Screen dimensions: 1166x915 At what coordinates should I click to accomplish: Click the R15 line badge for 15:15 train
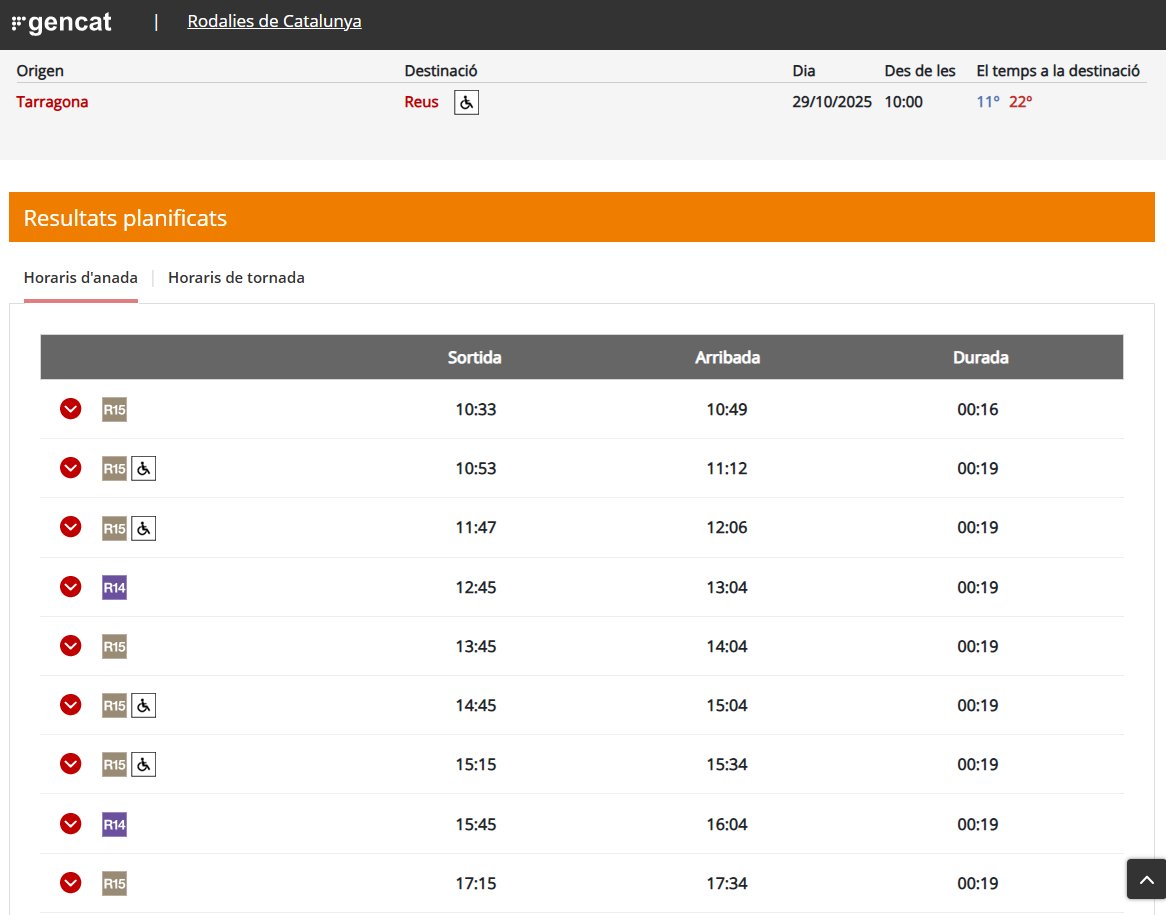pos(115,765)
